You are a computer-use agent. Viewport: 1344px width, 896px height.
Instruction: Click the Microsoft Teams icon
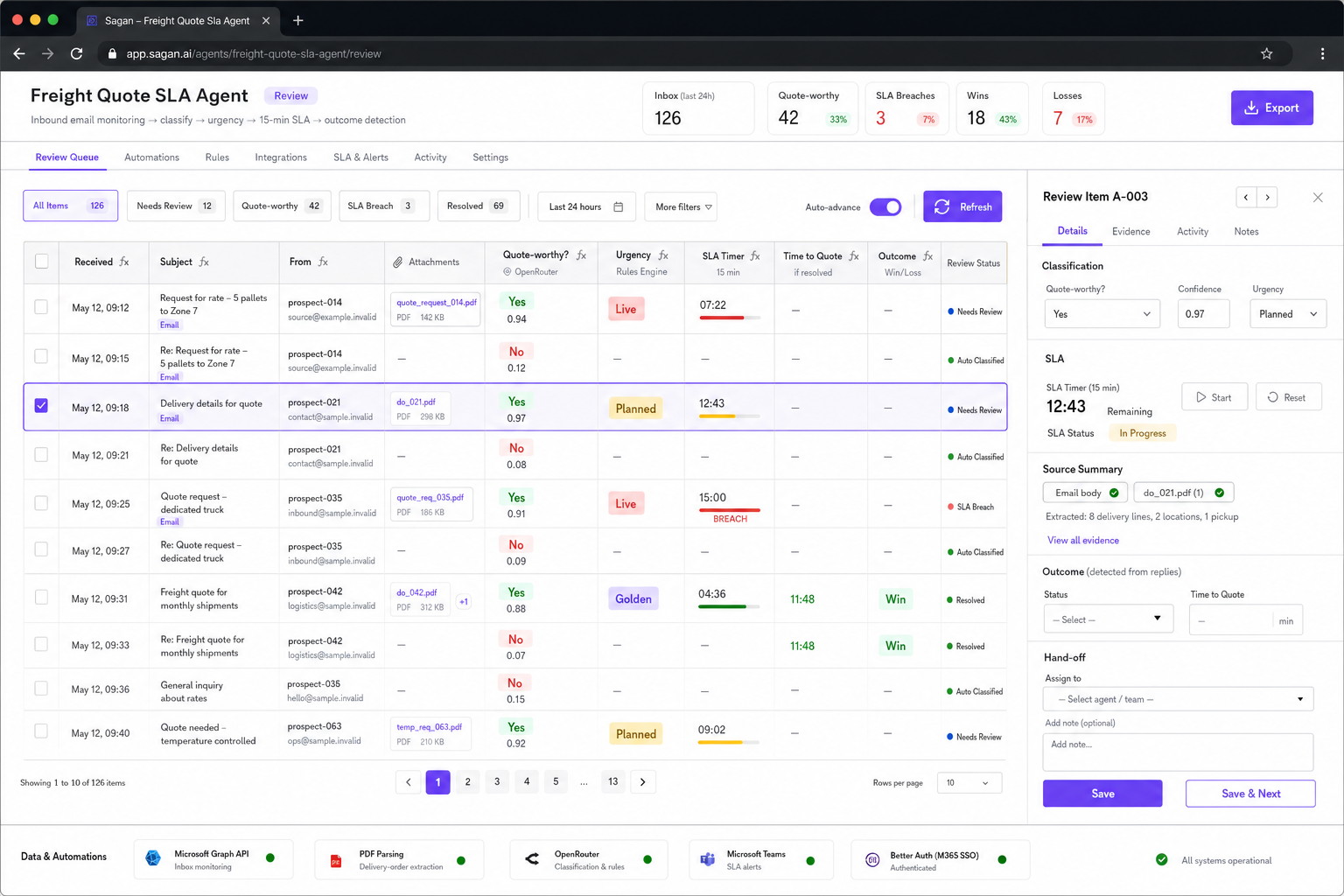pyautogui.click(x=707, y=859)
